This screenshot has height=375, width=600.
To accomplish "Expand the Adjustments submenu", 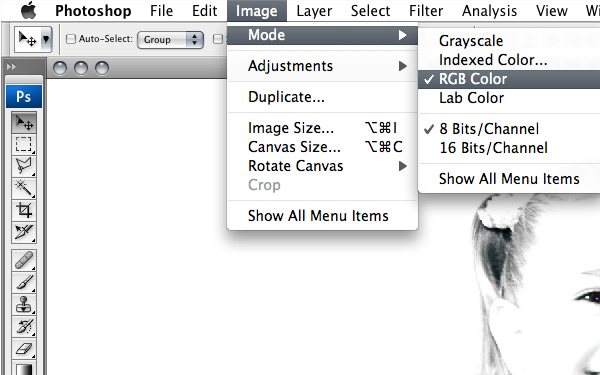I will coord(322,66).
